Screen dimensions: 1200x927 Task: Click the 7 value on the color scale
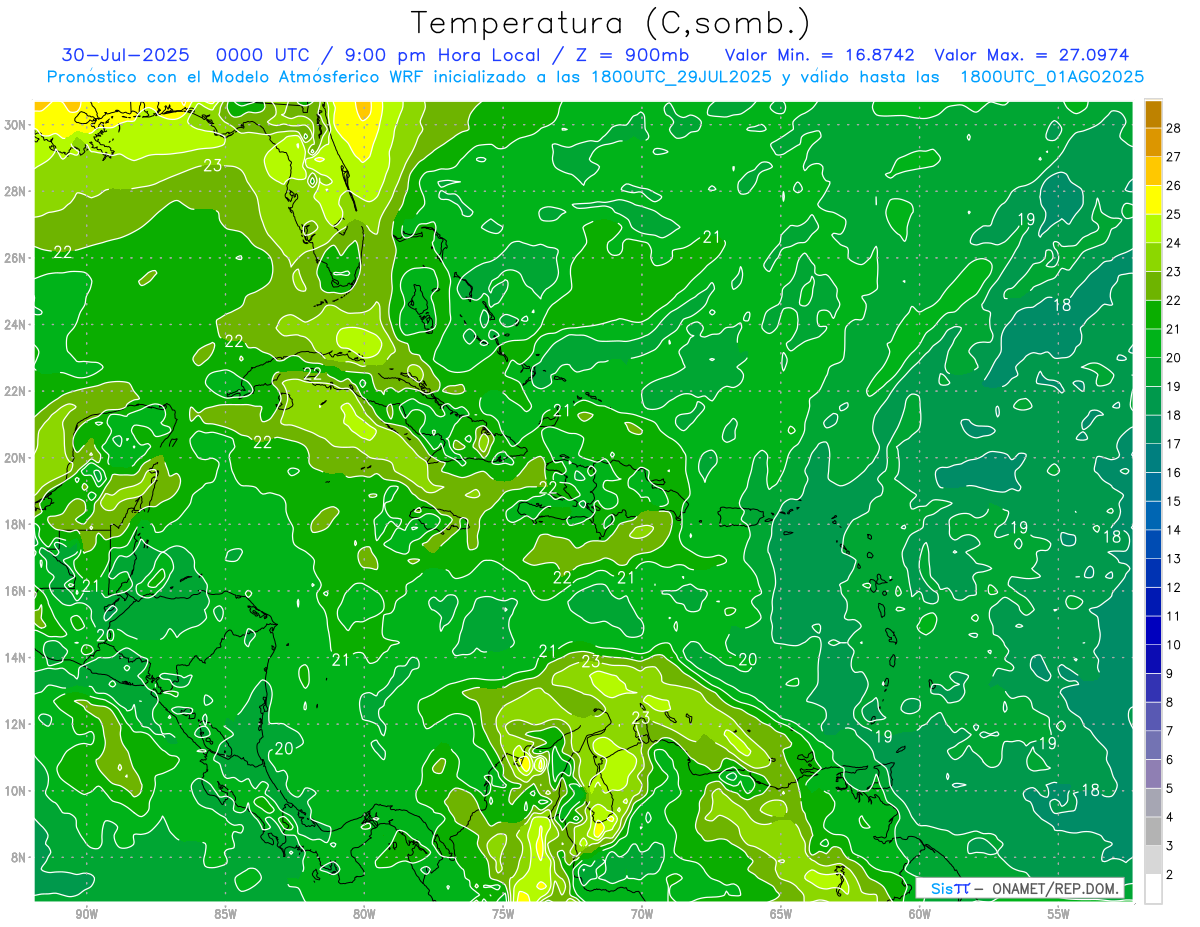tap(1171, 731)
